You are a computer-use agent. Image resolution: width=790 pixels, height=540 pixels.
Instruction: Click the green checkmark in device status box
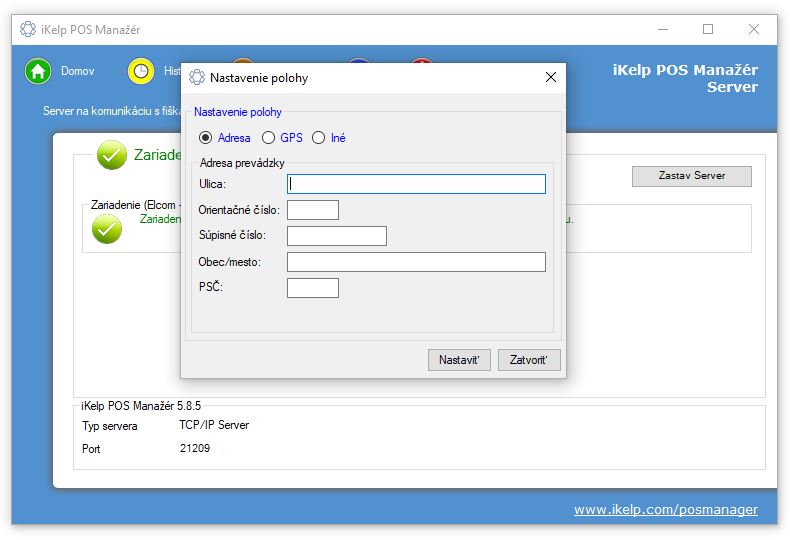click(106, 229)
